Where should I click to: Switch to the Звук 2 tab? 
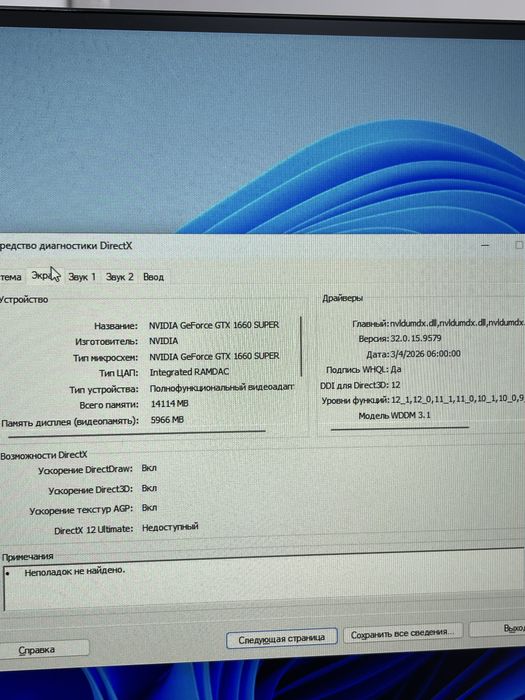tap(120, 277)
